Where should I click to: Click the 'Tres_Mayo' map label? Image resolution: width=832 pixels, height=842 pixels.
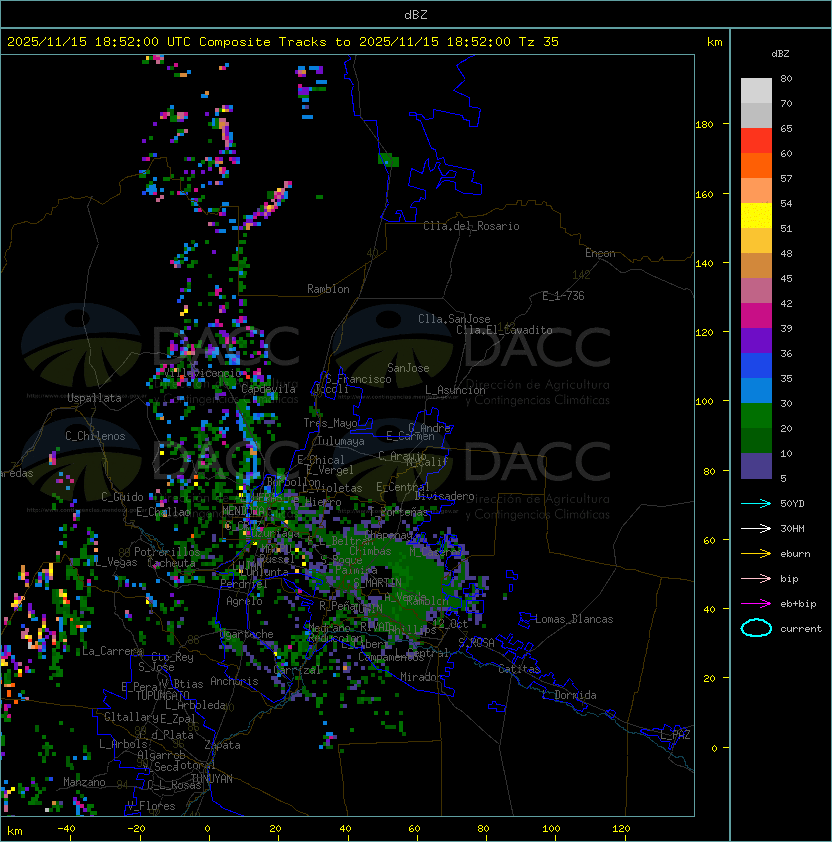coord(330,423)
